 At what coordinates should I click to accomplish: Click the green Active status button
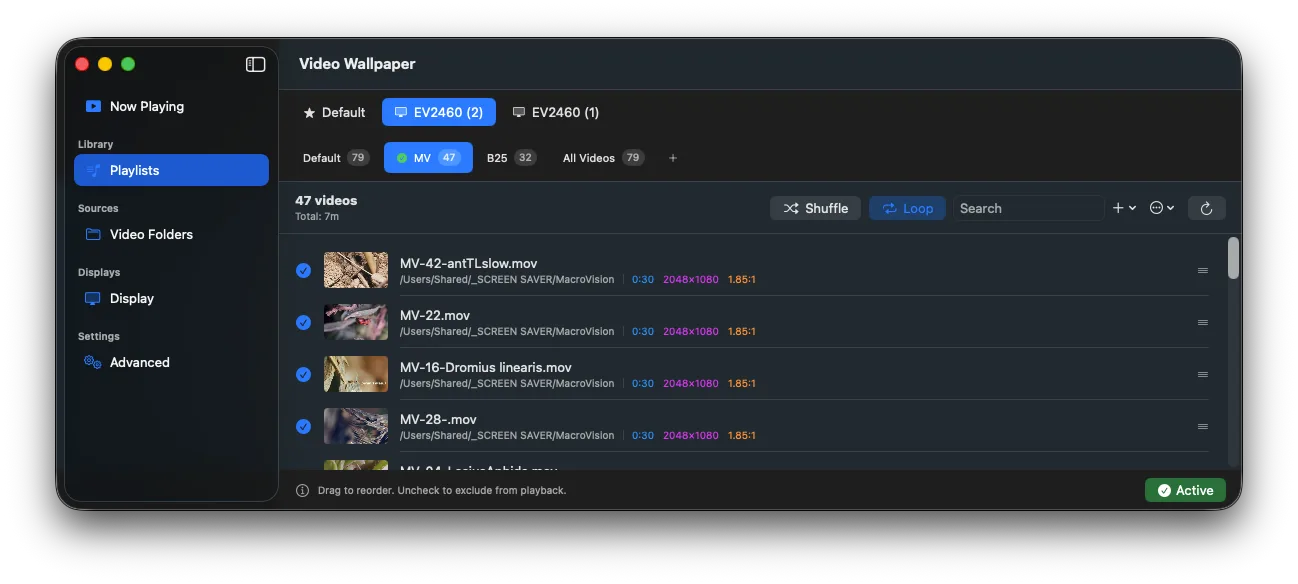pos(1185,490)
